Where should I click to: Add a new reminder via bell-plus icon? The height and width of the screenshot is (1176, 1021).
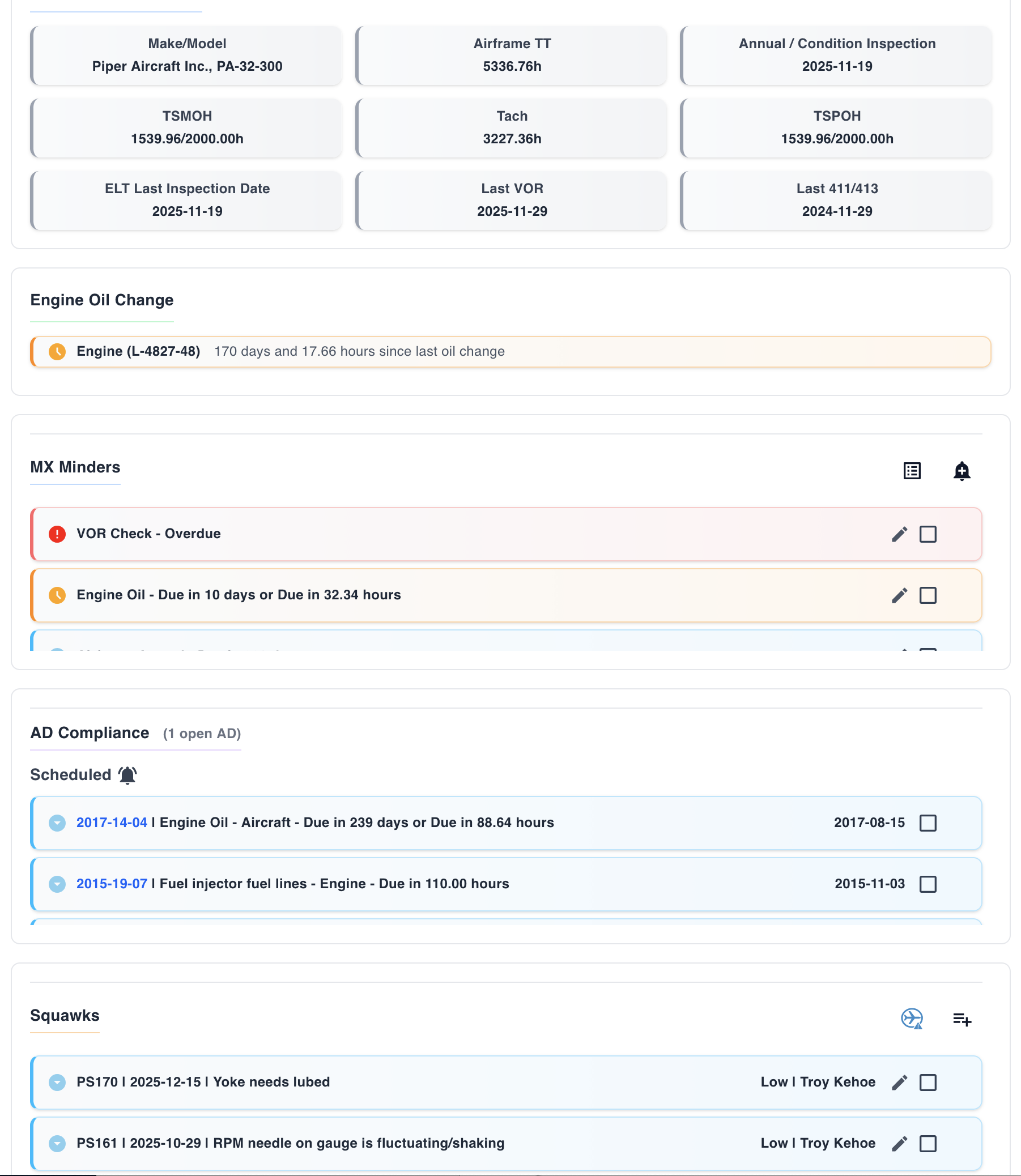click(963, 471)
